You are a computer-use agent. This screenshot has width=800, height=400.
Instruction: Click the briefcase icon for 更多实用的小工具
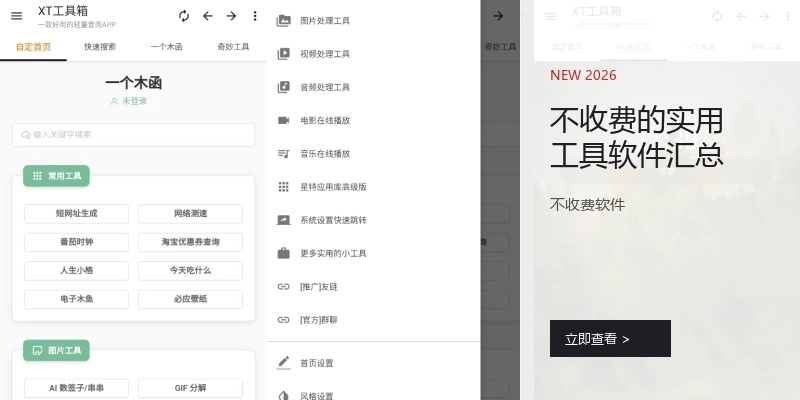pyautogui.click(x=284, y=253)
